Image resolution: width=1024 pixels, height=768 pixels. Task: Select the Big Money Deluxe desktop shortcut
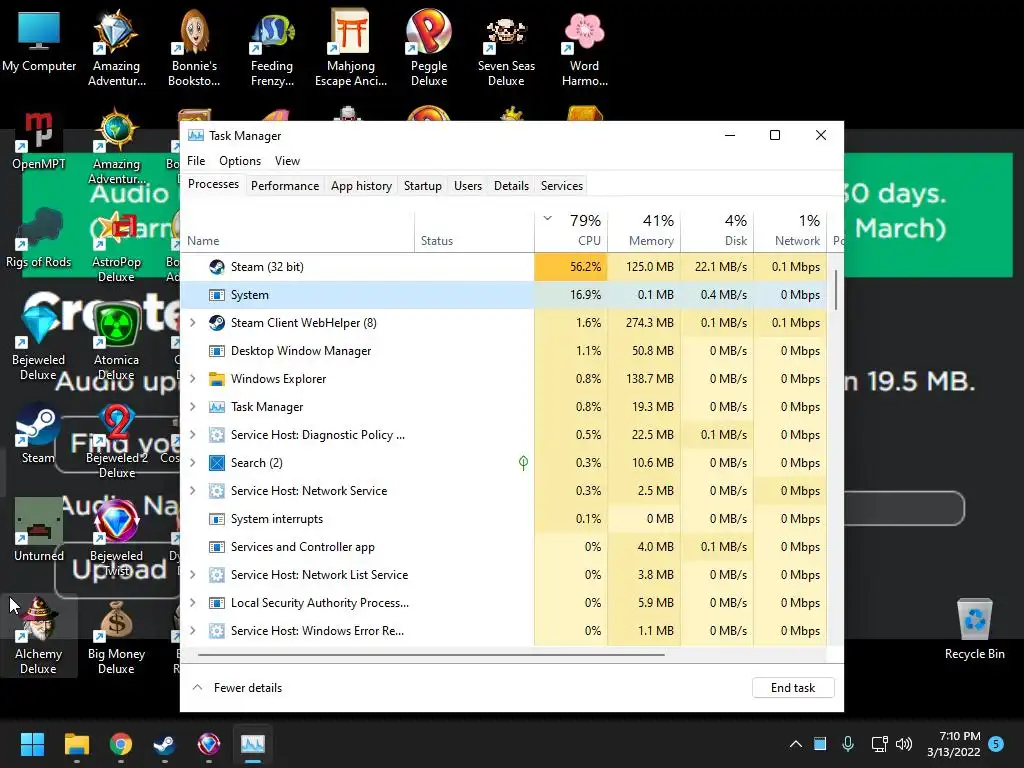click(116, 637)
